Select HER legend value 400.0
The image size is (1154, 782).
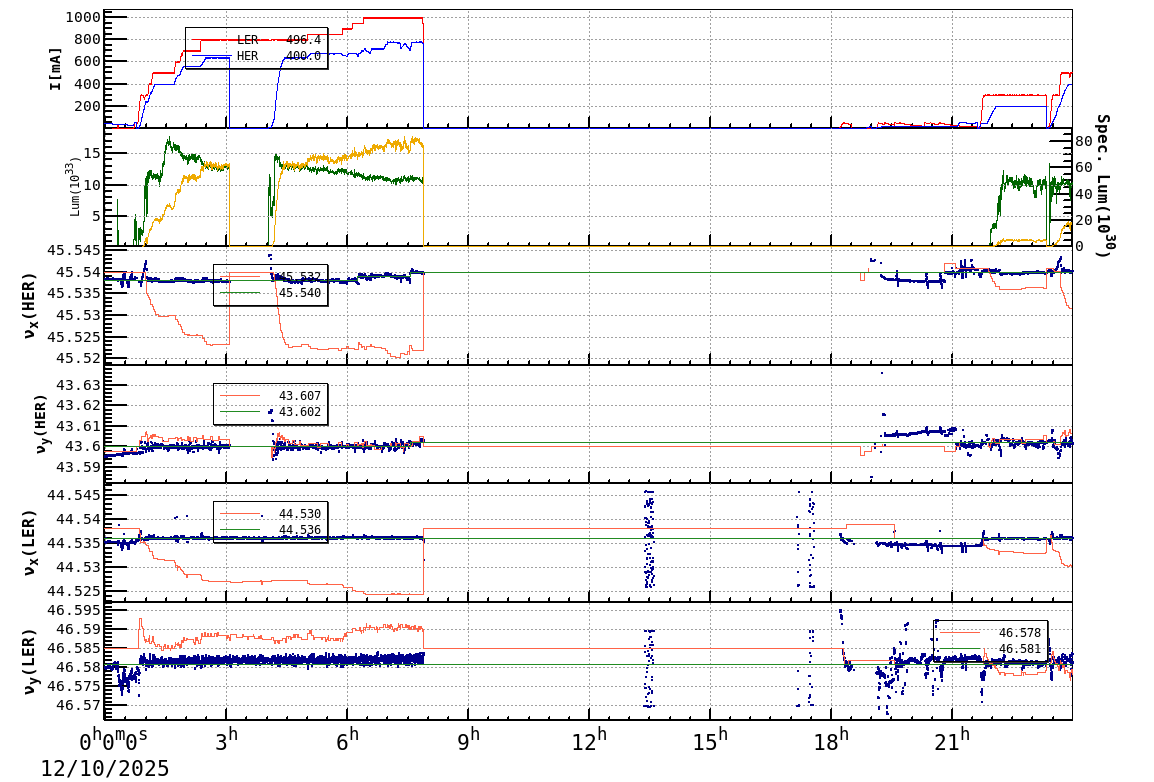(303, 56)
